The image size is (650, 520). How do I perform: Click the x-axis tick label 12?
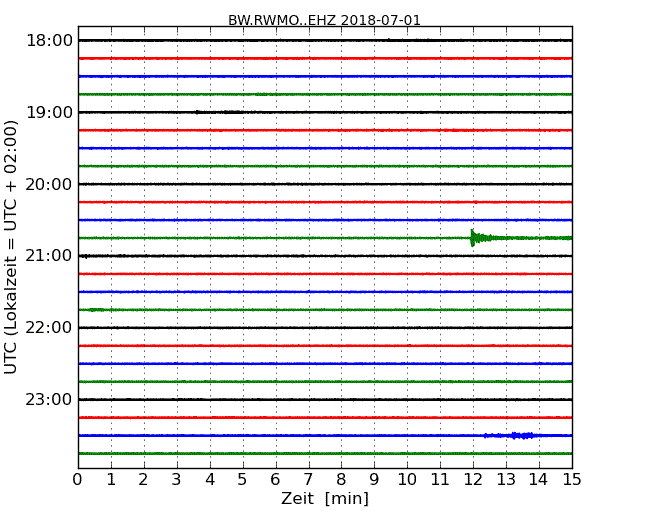point(473,480)
